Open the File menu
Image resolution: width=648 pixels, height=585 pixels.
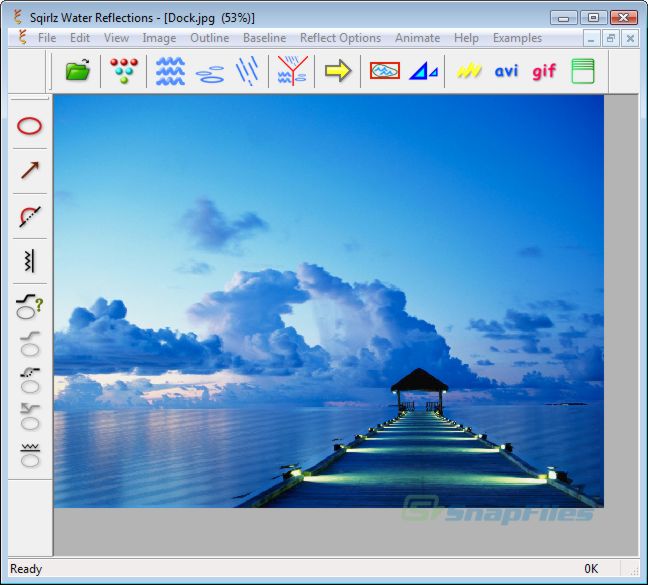click(x=47, y=38)
